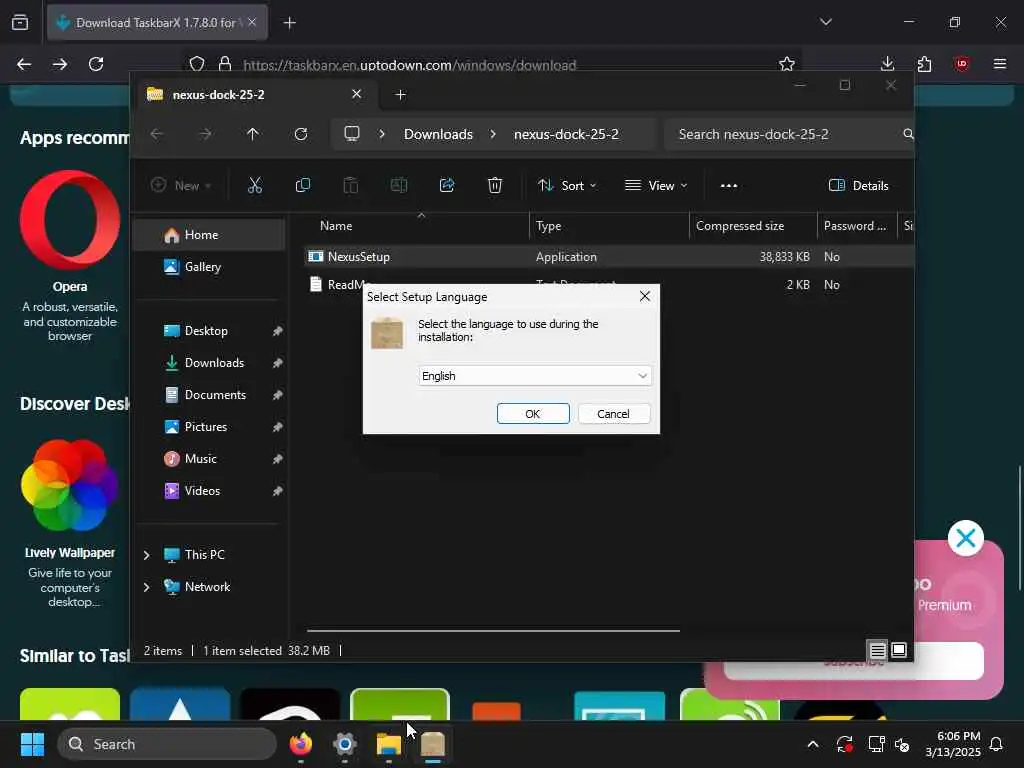Open Desktop in navigation pane
Screen dimensions: 1024x768
tap(209, 330)
